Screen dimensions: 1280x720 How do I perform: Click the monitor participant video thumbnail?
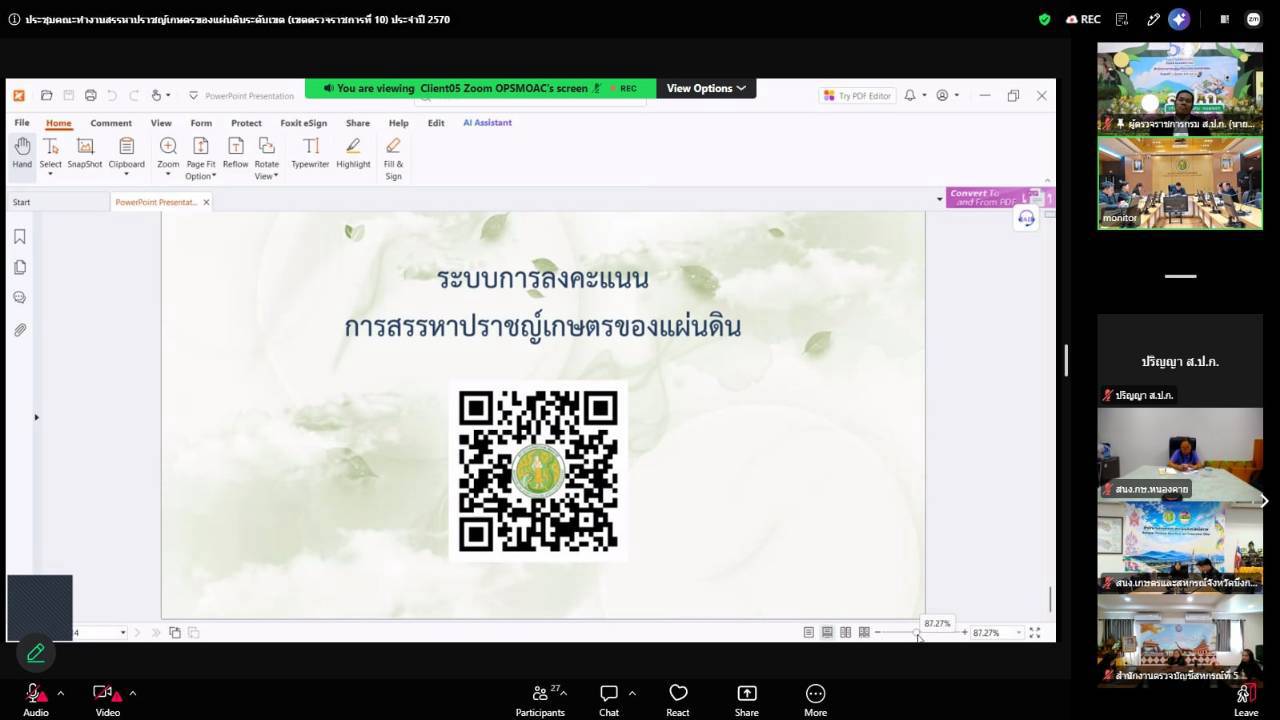[1180, 183]
